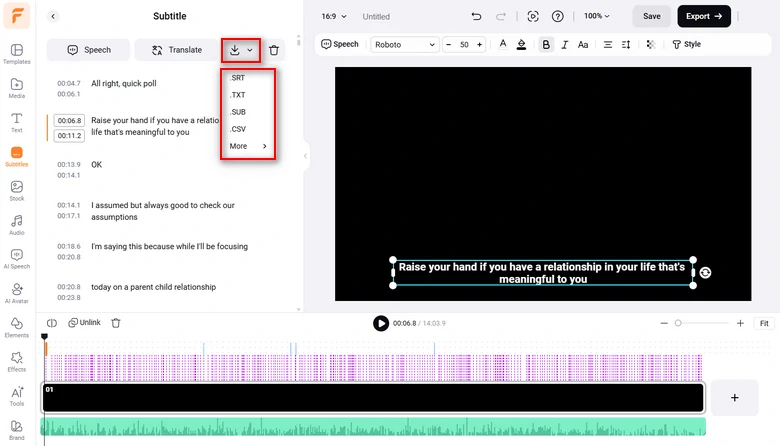Edit the 00:06.8 start time field
This screenshot has width=780, height=446.
[x=69, y=120]
